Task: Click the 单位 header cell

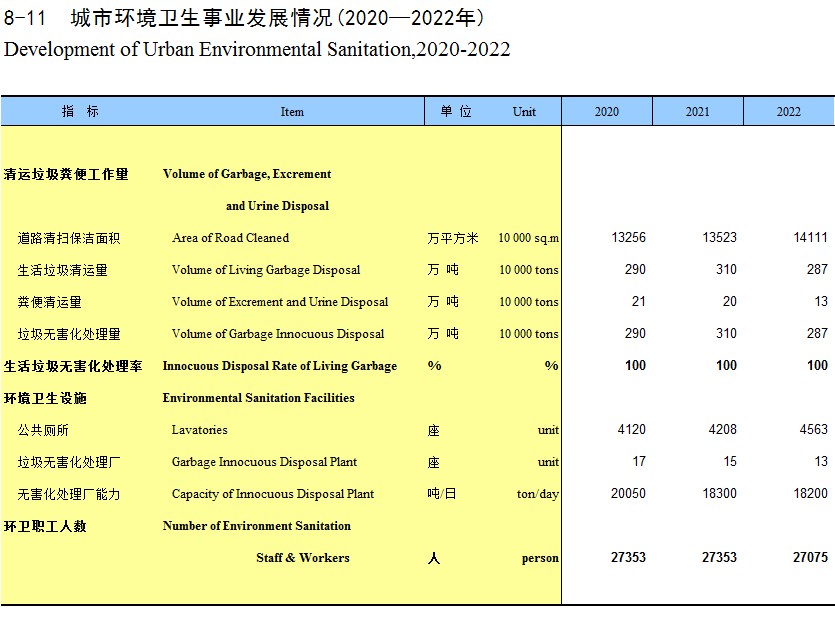Action: point(456,111)
